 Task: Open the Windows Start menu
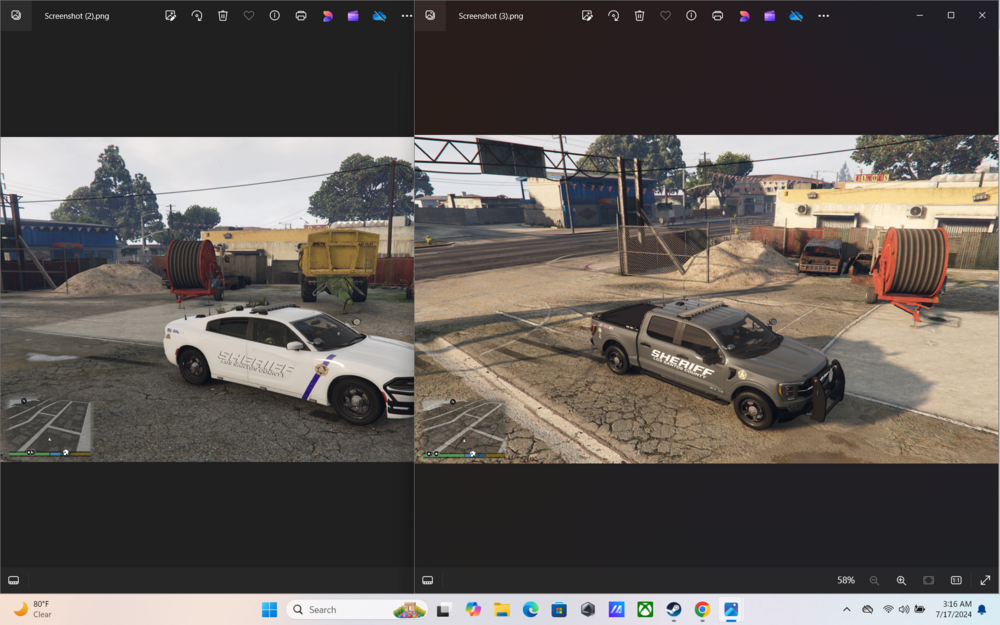click(269, 609)
